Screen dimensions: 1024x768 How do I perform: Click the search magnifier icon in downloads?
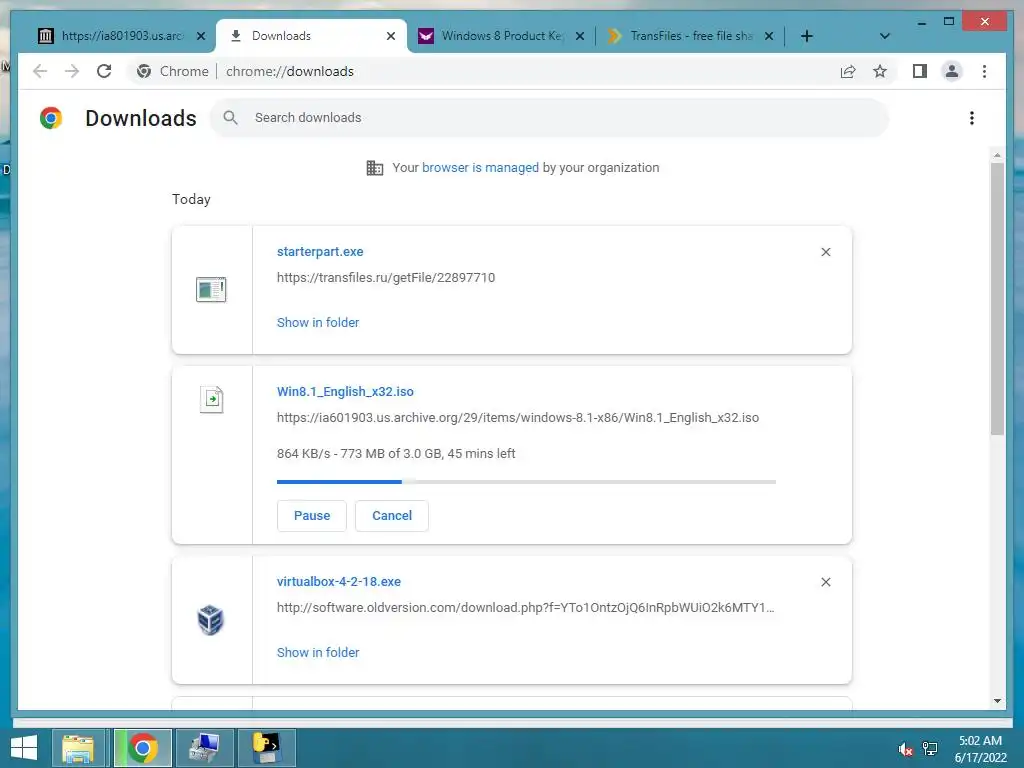[x=230, y=118]
